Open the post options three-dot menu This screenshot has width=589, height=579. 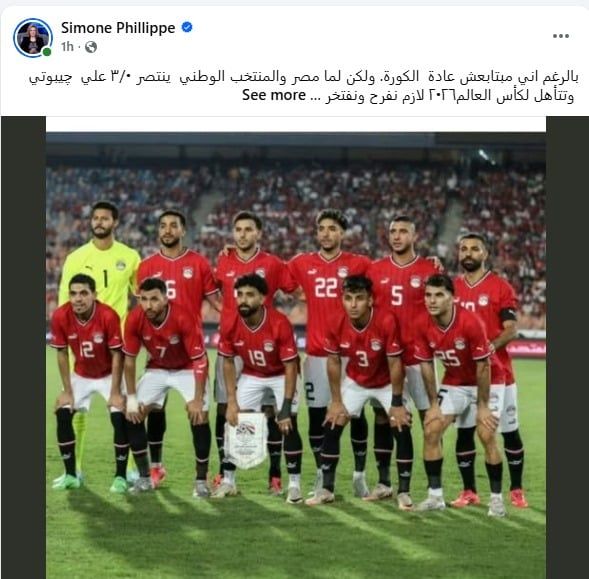click(560, 36)
